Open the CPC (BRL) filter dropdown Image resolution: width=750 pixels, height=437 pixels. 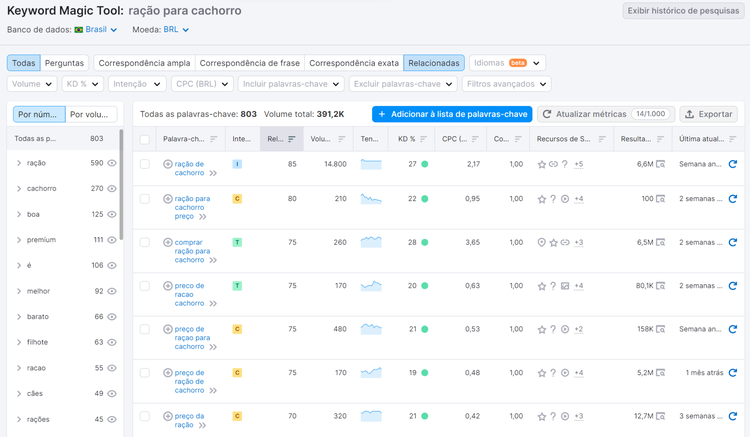point(202,84)
